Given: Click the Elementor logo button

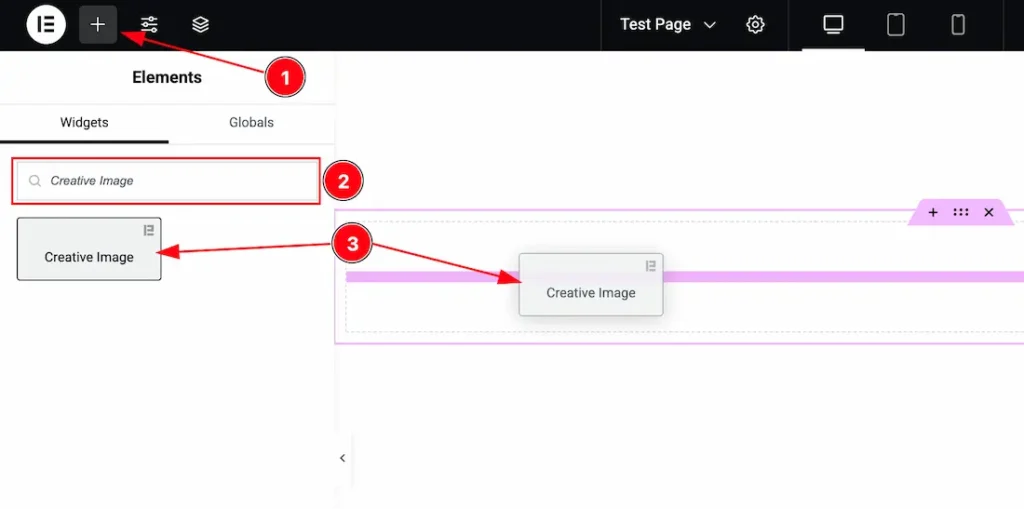Looking at the screenshot, I should pyautogui.click(x=46, y=25).
